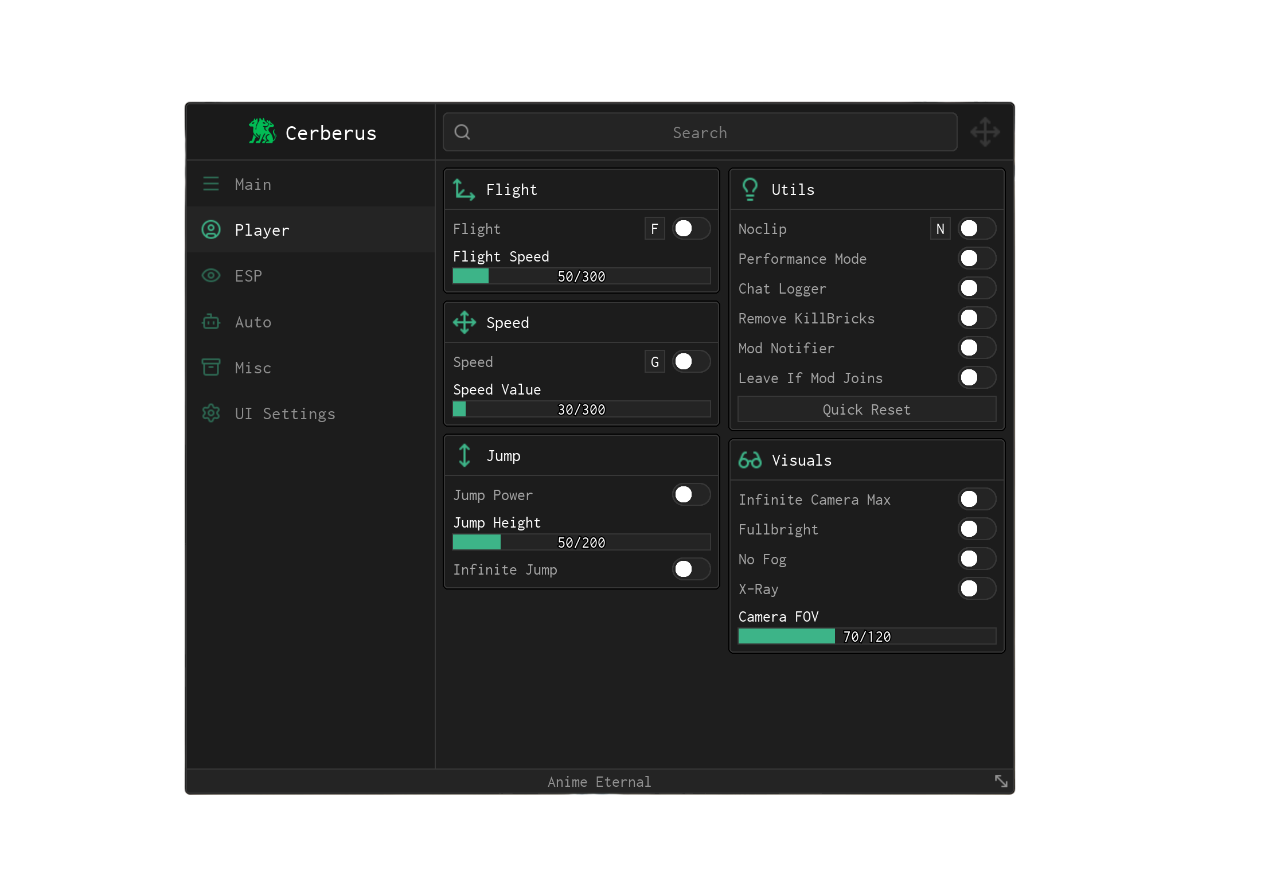Click the Misc archive box icon
The image size is (1280, 878).
211,368
